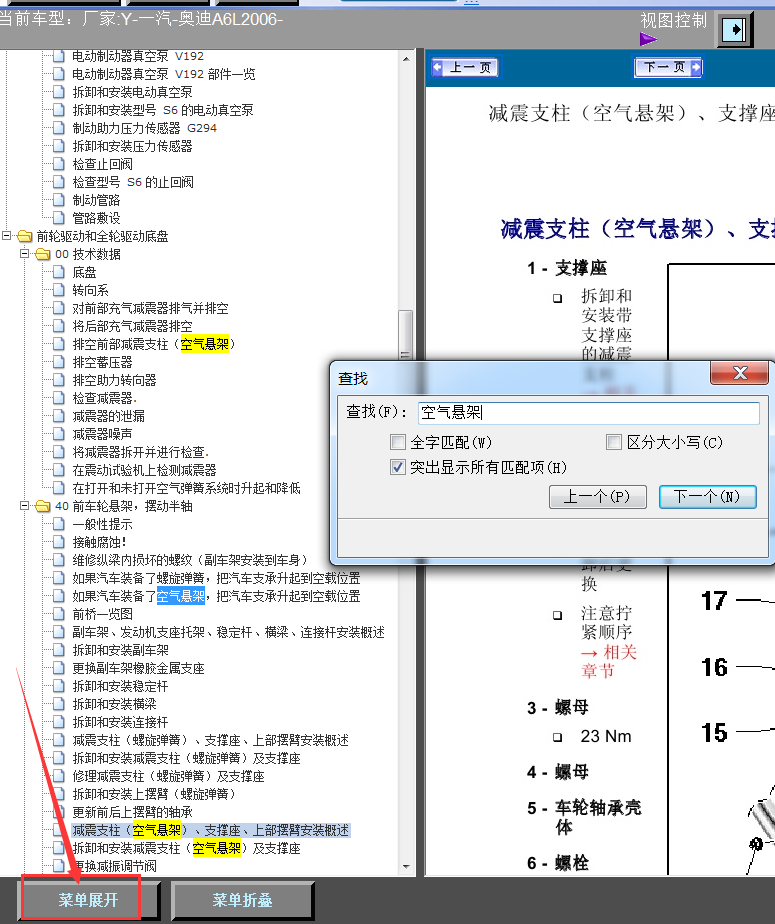
Task: Click document icon beside 管路敷设
Action: point(58,218)
